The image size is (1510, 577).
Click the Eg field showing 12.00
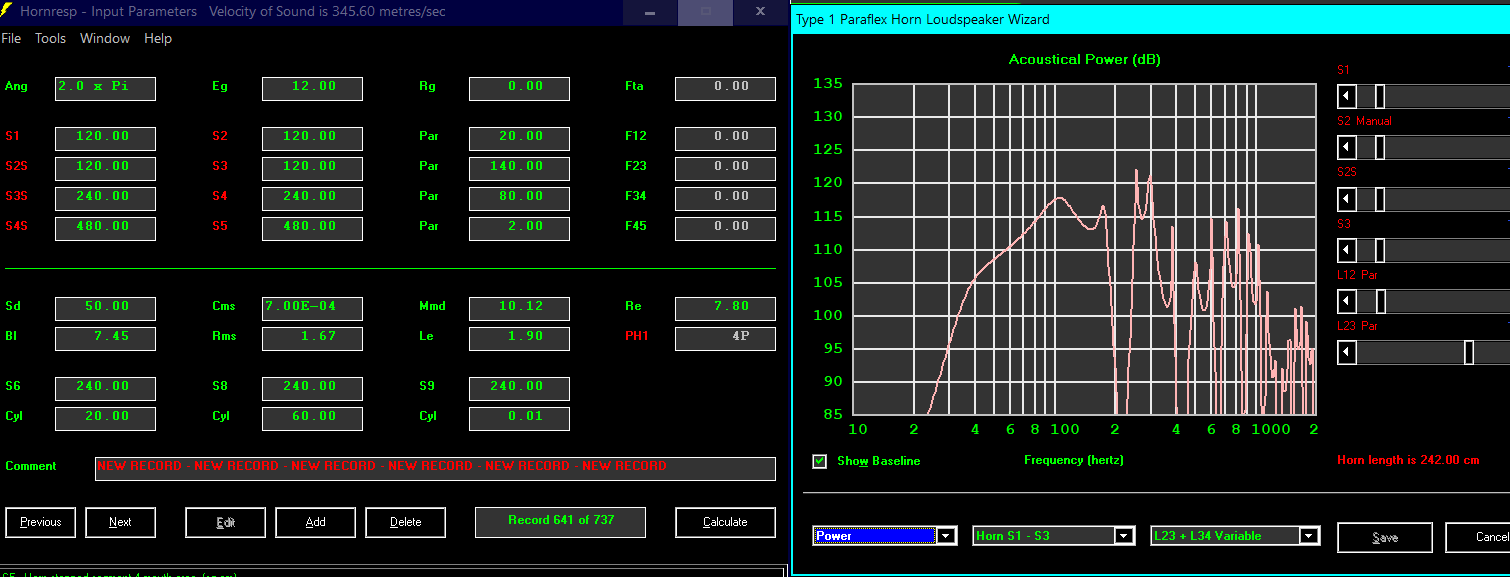point(312,88)
